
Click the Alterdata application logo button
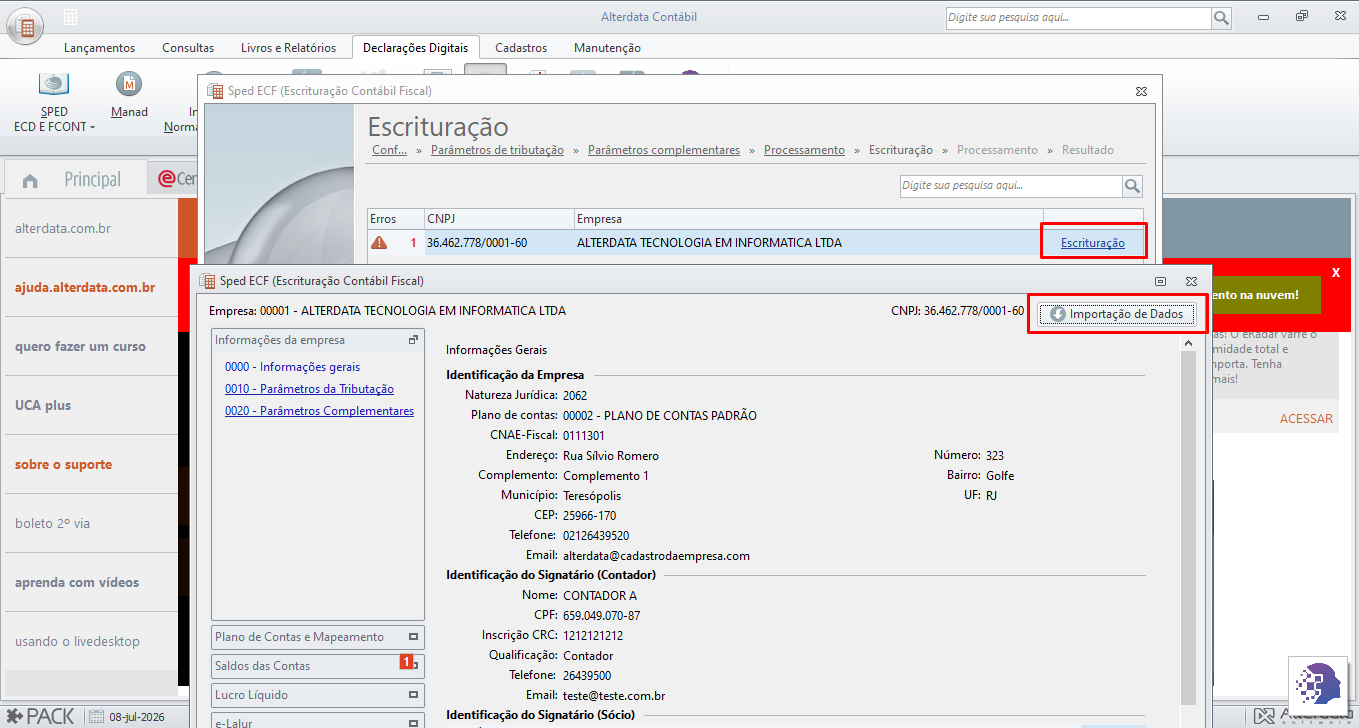point(25,25)
